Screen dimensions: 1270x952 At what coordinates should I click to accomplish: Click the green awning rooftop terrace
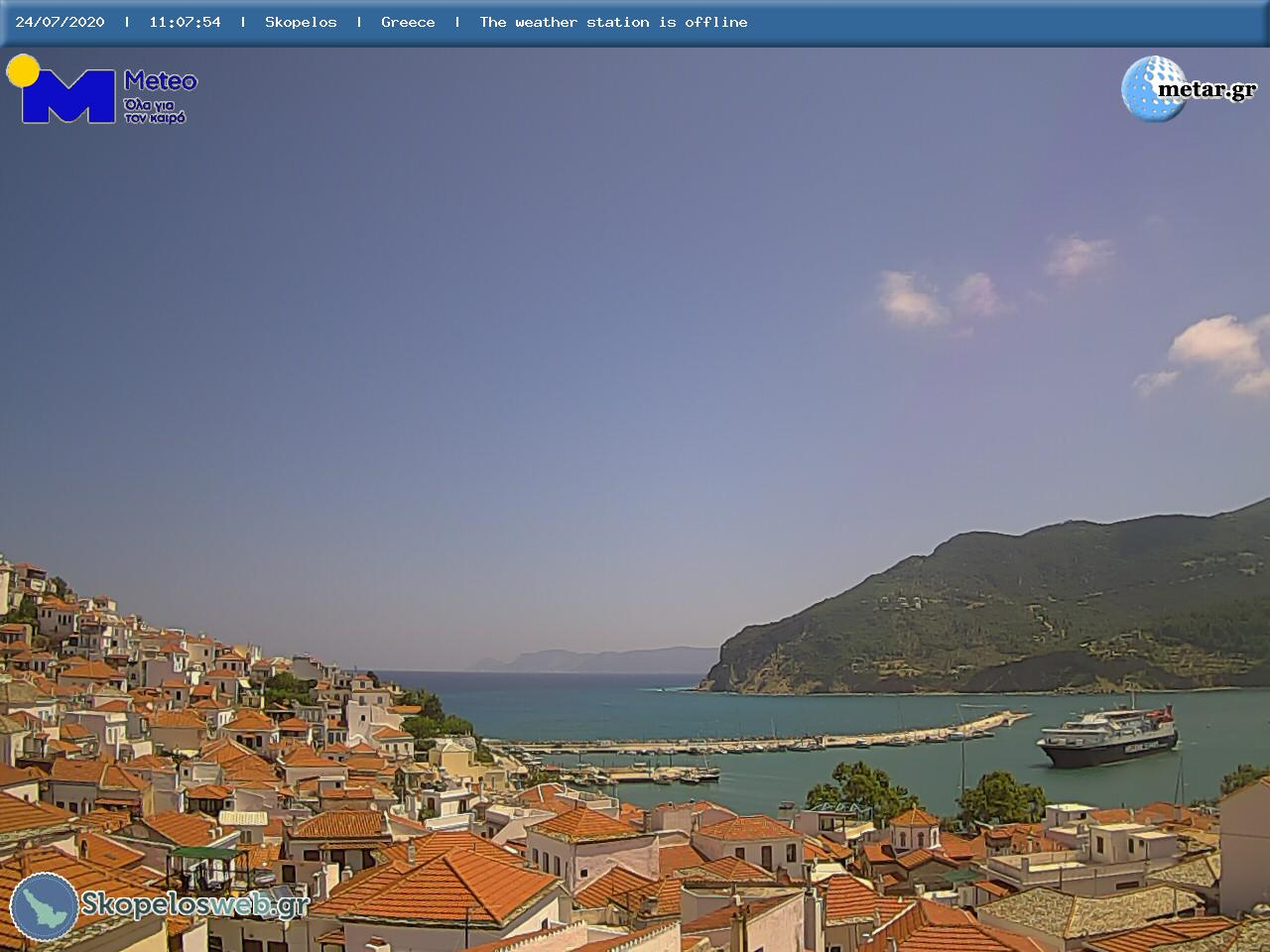[x=204, y=854]
